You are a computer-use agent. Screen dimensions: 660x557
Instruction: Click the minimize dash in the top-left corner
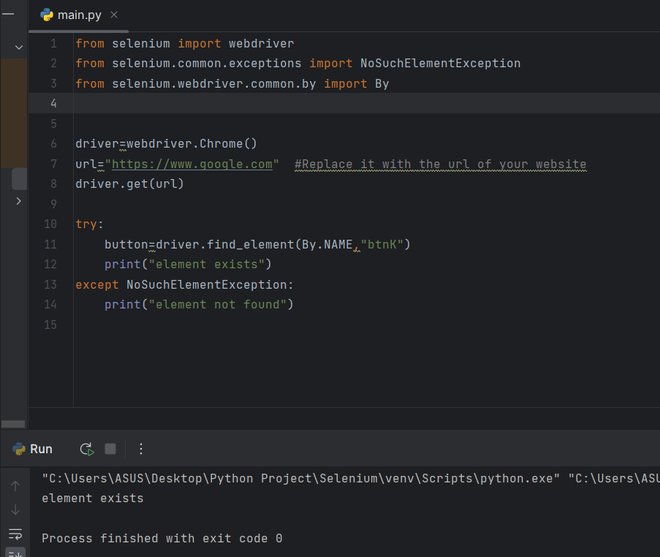[x=7, y=10]
